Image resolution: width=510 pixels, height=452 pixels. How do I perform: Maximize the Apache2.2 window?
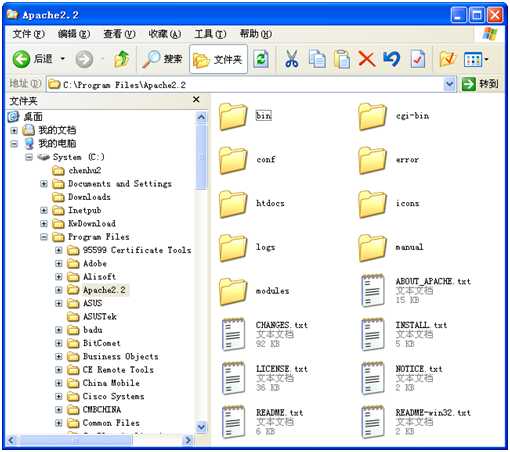(x=477, y=15)
